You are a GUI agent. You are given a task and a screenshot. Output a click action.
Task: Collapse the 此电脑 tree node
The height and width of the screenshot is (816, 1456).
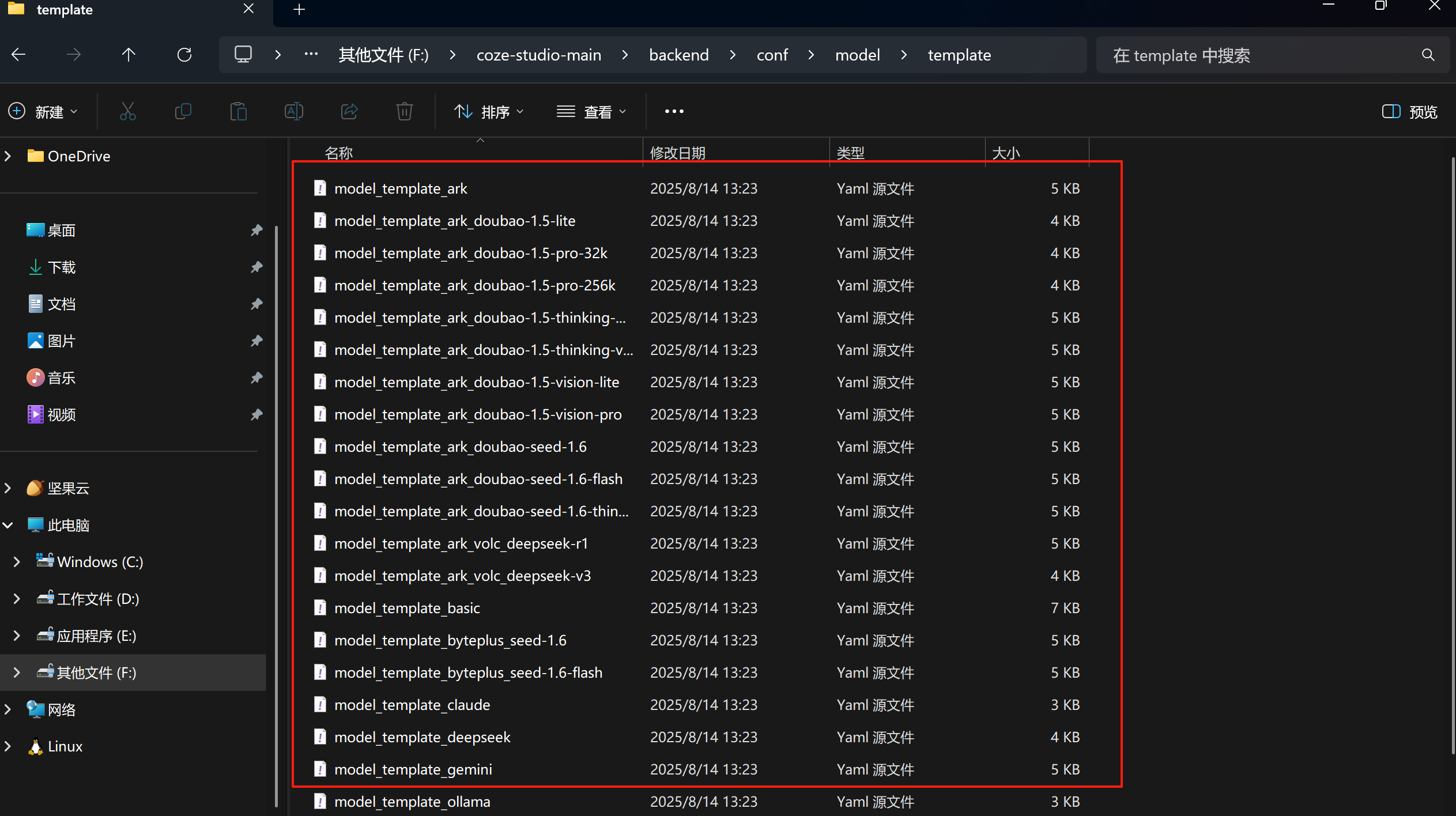click(x=8, y=525)
